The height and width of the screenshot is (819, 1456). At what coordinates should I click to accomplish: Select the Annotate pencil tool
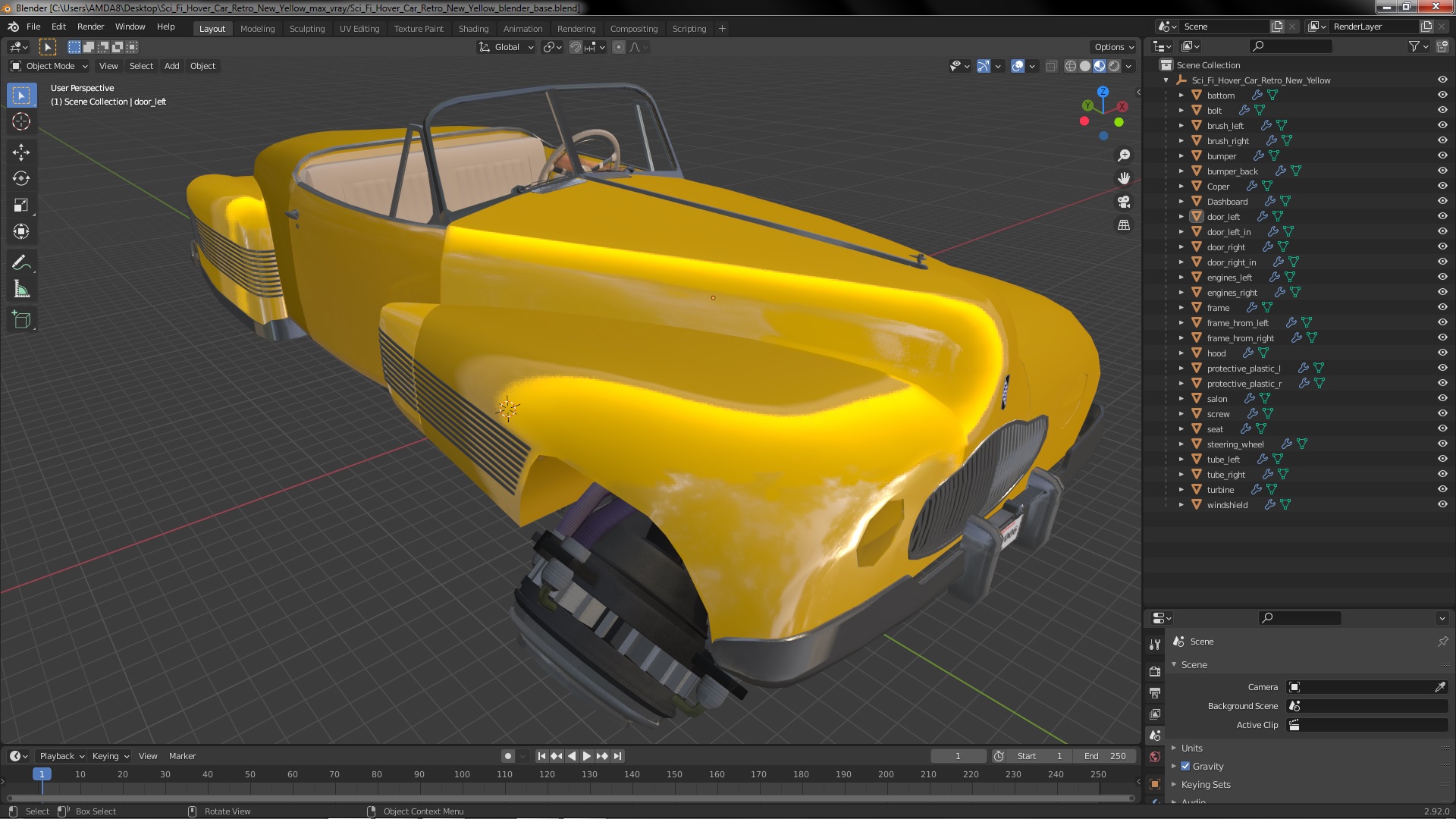[21, 263]
